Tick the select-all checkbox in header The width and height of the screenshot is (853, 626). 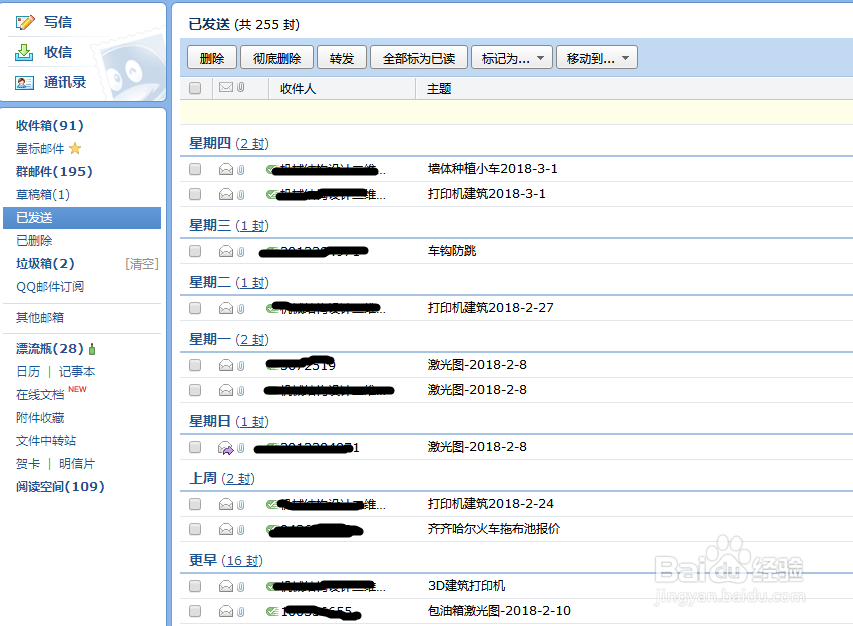pyautogui.click(x=195, y=88)
